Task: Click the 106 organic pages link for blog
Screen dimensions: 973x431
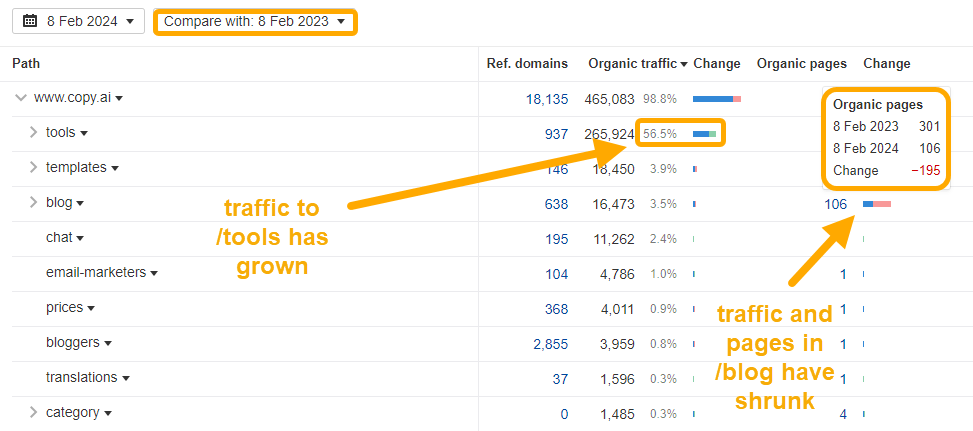Action: click(x=835, y=204)
